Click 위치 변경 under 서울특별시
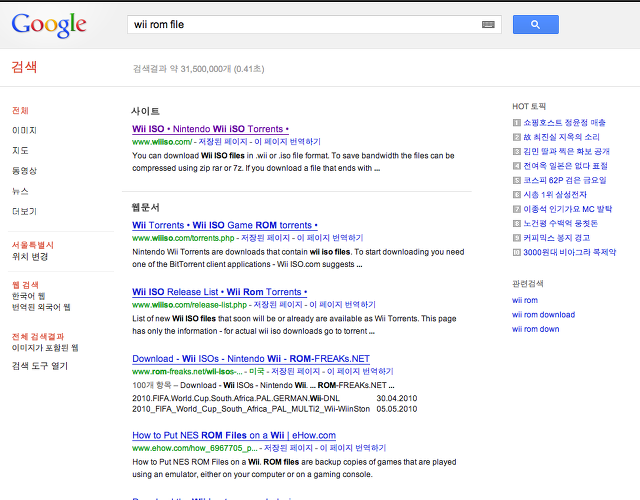Viewport: 640px width, 500px height. click(30, 256)
